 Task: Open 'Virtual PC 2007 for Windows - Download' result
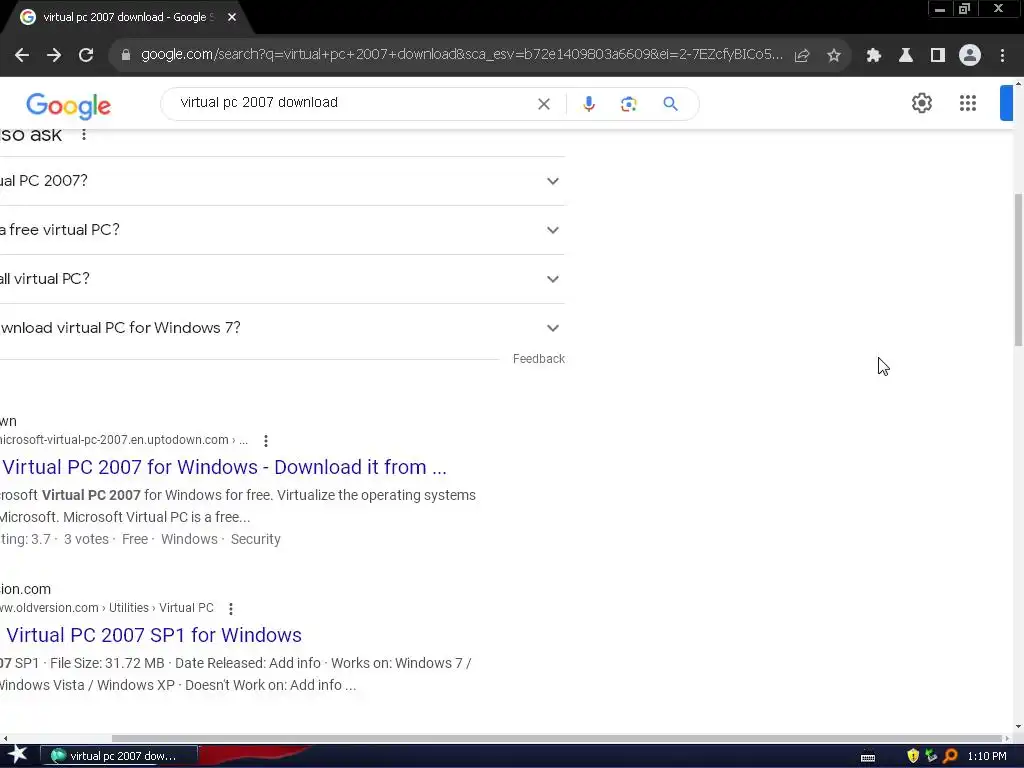point(223,468)
